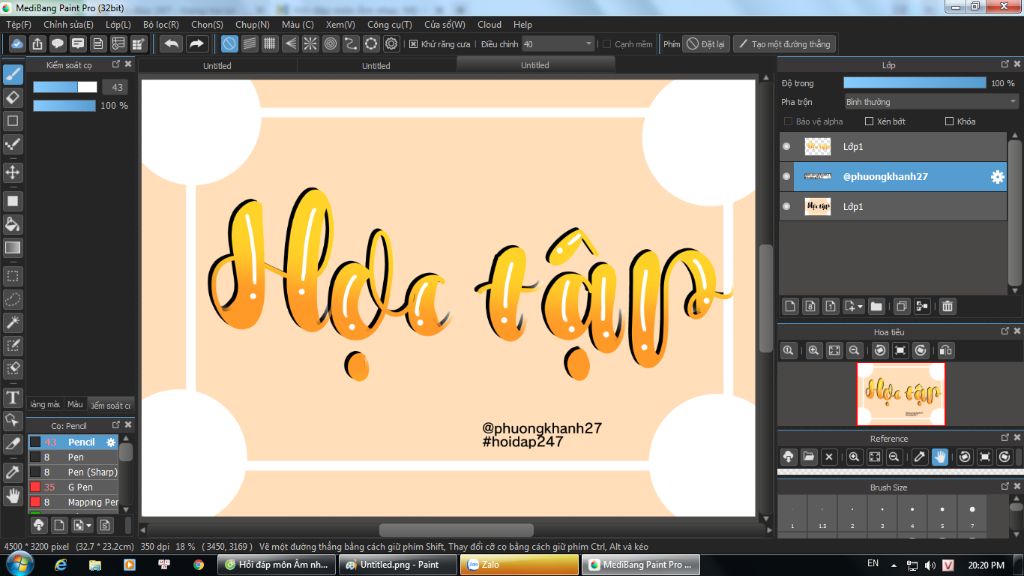
Task: Select the Text tool
Action: (12, 397)
